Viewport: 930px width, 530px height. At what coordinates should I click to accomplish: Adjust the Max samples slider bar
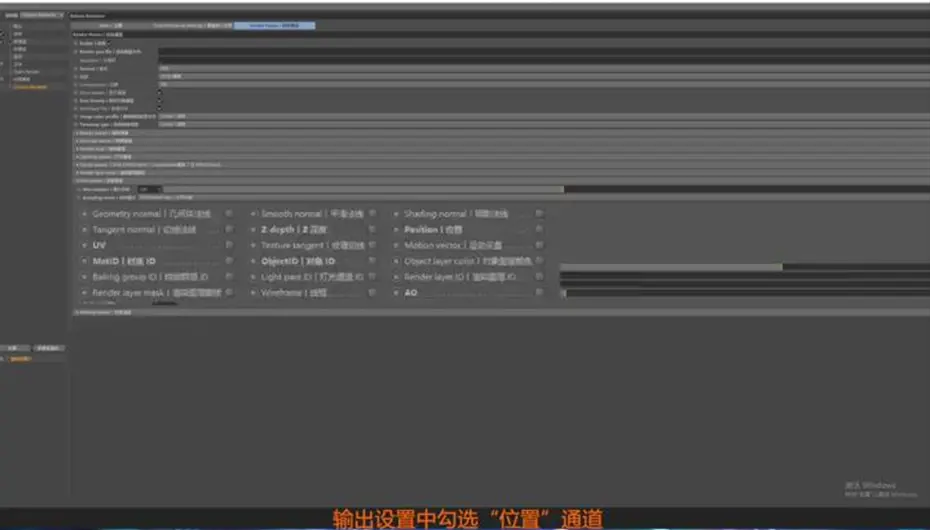point(547,189)
